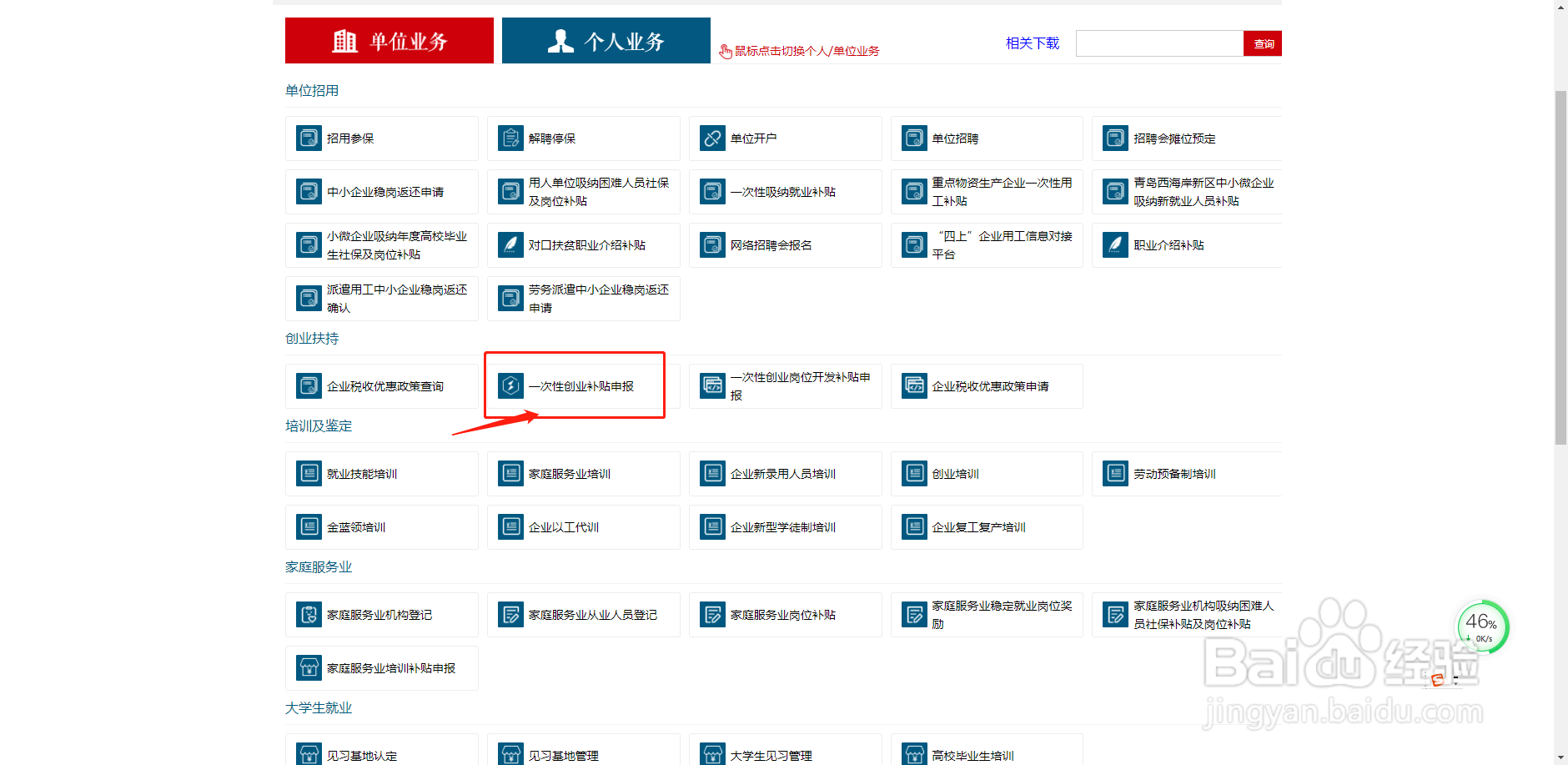Focus the search input field

click(x=1159, y=43)
